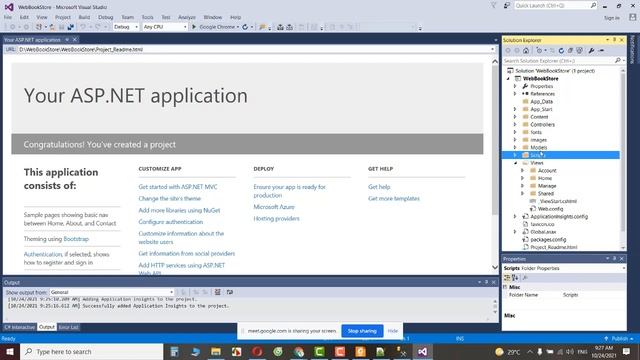Open the Tools menu
This screenshot has width=640, height=360.
tap(147, 17)
